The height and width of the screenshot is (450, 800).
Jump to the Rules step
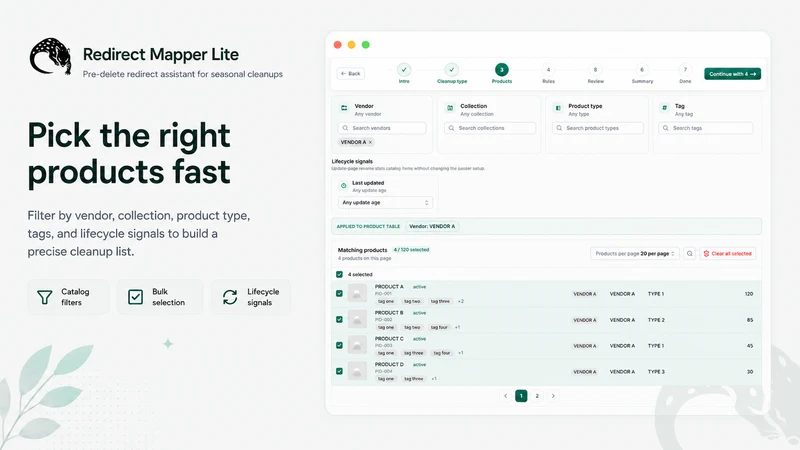tap(548, 73)
